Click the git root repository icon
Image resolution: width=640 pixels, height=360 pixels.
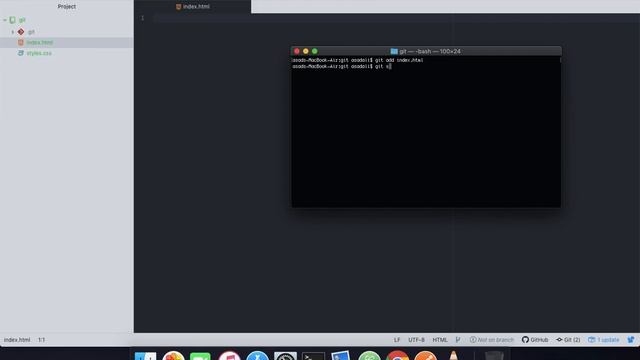(13, 20)
